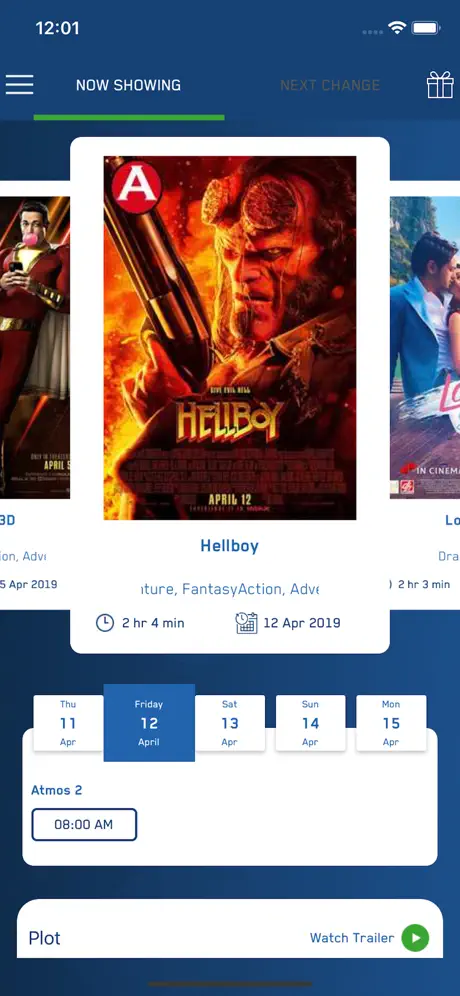Open the hamburger menu

click(x=19, y=84)
